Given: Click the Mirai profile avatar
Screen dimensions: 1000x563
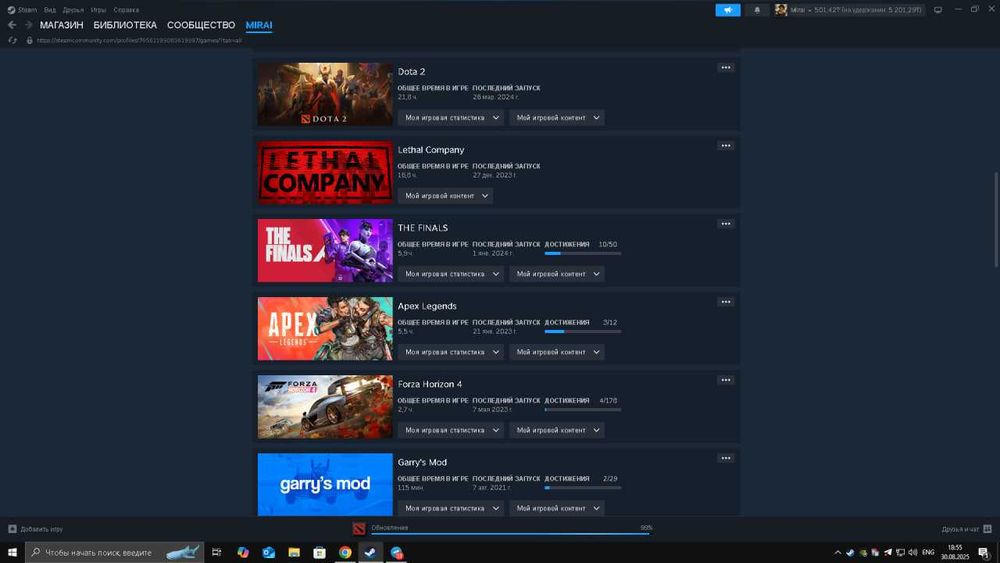Looking at the screenshot, I should (x=781, y=10).
